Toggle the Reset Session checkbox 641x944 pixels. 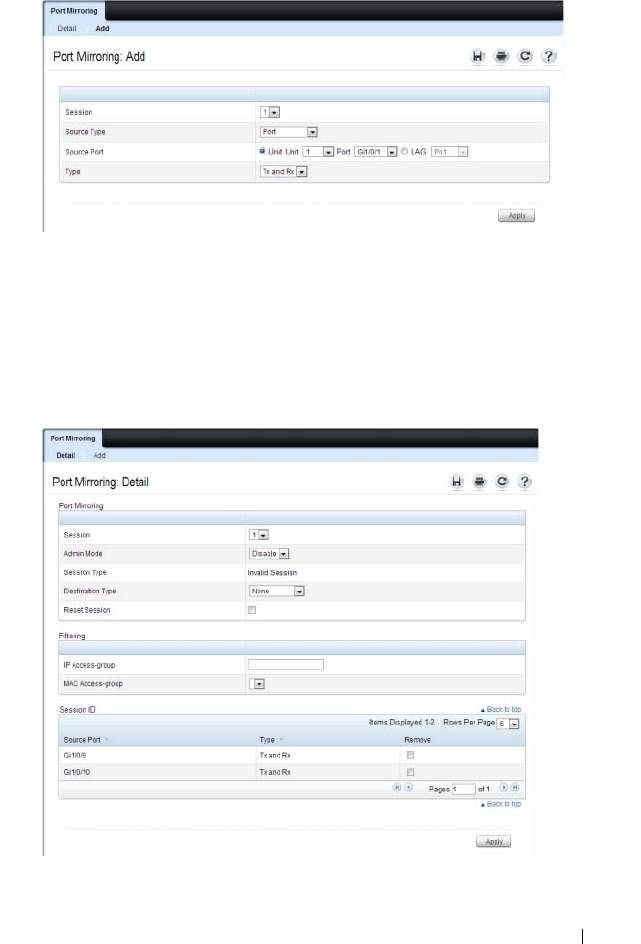pos(252,610)
